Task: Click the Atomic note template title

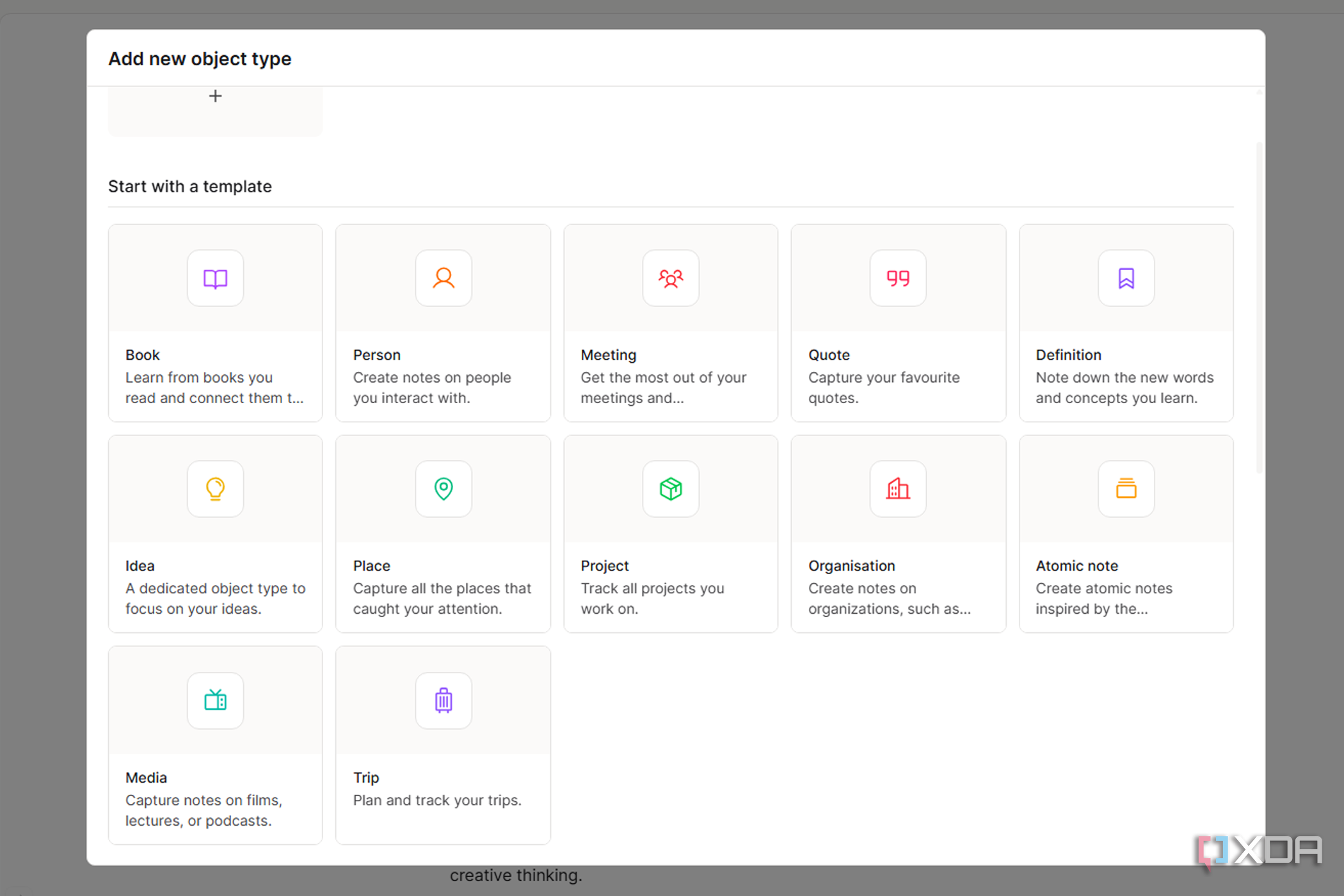Action: click(x=1076, y=566)
